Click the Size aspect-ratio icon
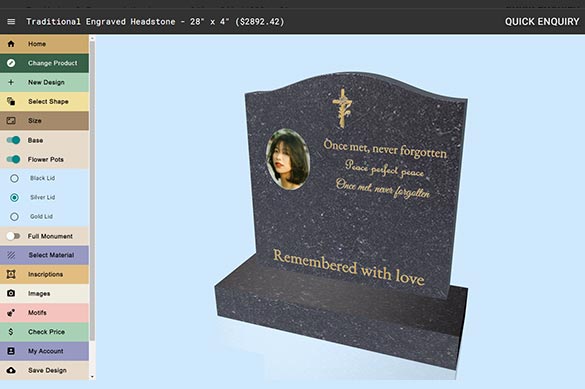This screenshot has width=585, height=389. [11, 120]
